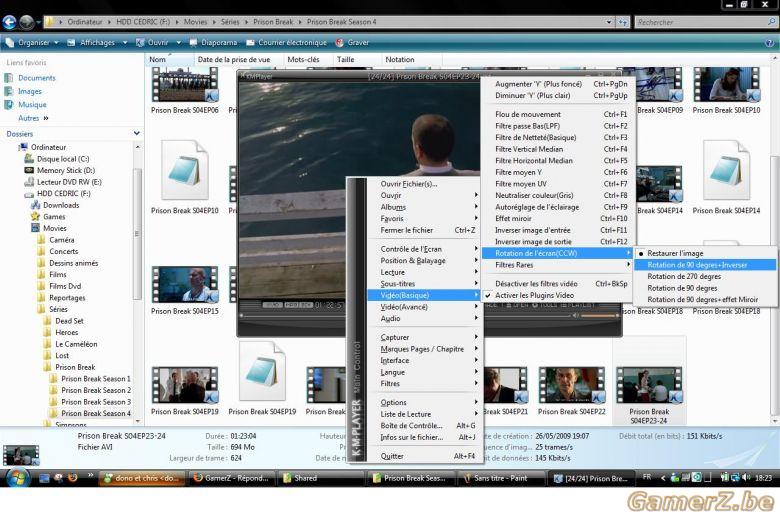
Task: Select Ordinateur in the folder tree
Action: (x=48, y=147)
